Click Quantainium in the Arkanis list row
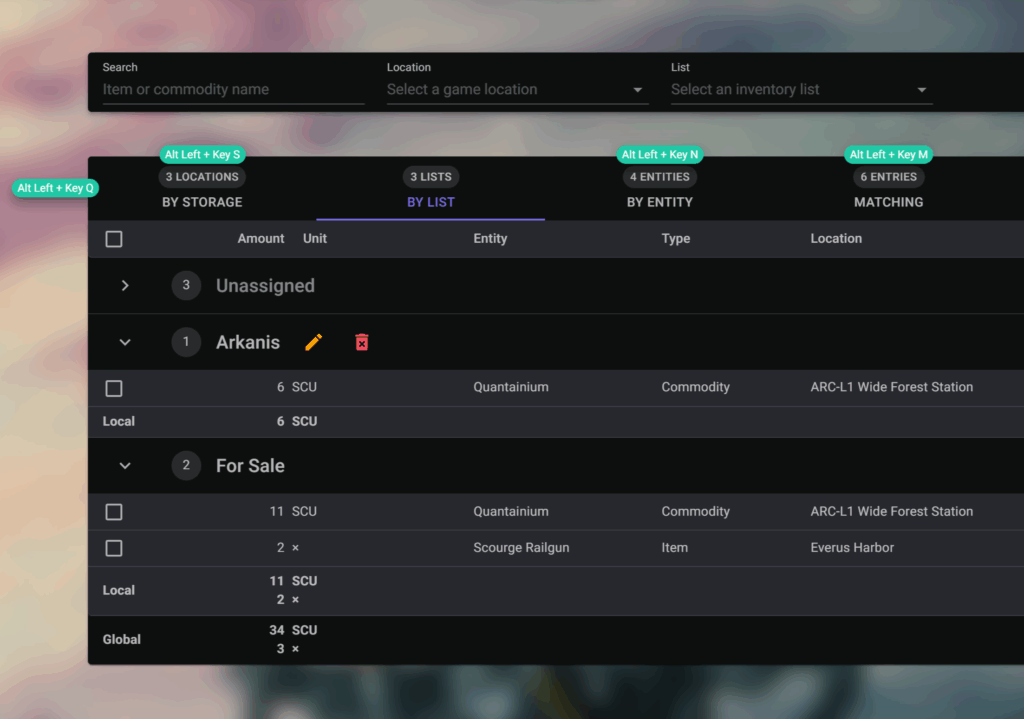Image resolution: width=1024 pixels, height=719 pixels. [x=511, y=387]
